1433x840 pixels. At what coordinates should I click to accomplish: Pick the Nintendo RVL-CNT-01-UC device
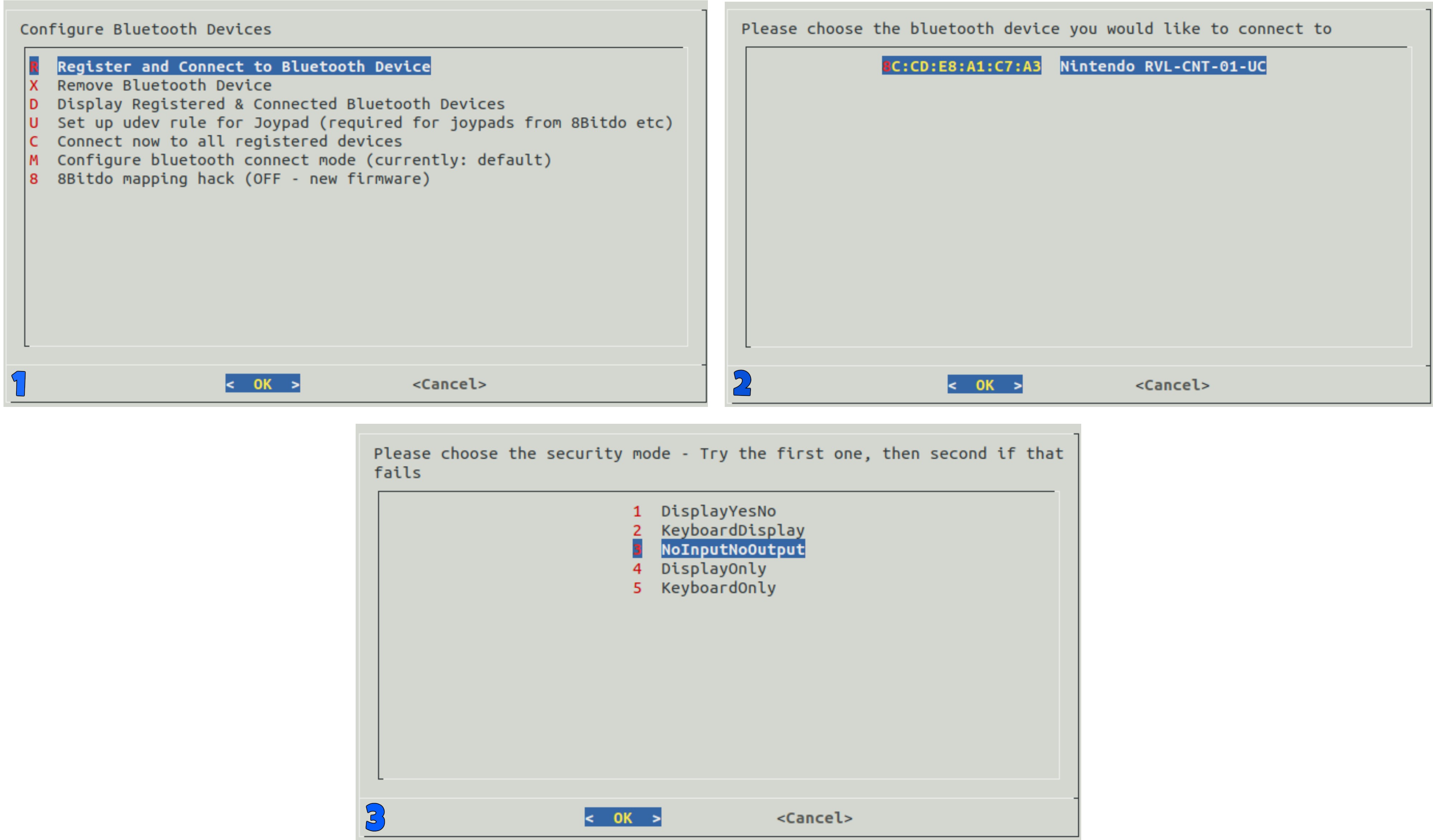pyautogui.click(x=1162, y=67)
